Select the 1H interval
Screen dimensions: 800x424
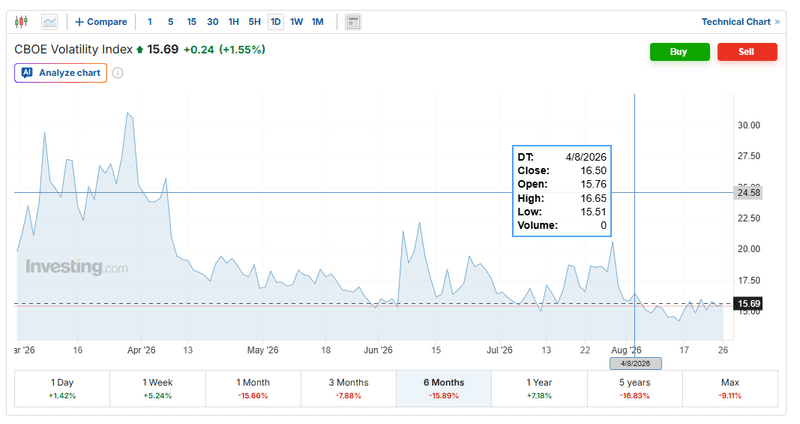tap(234, 22)
